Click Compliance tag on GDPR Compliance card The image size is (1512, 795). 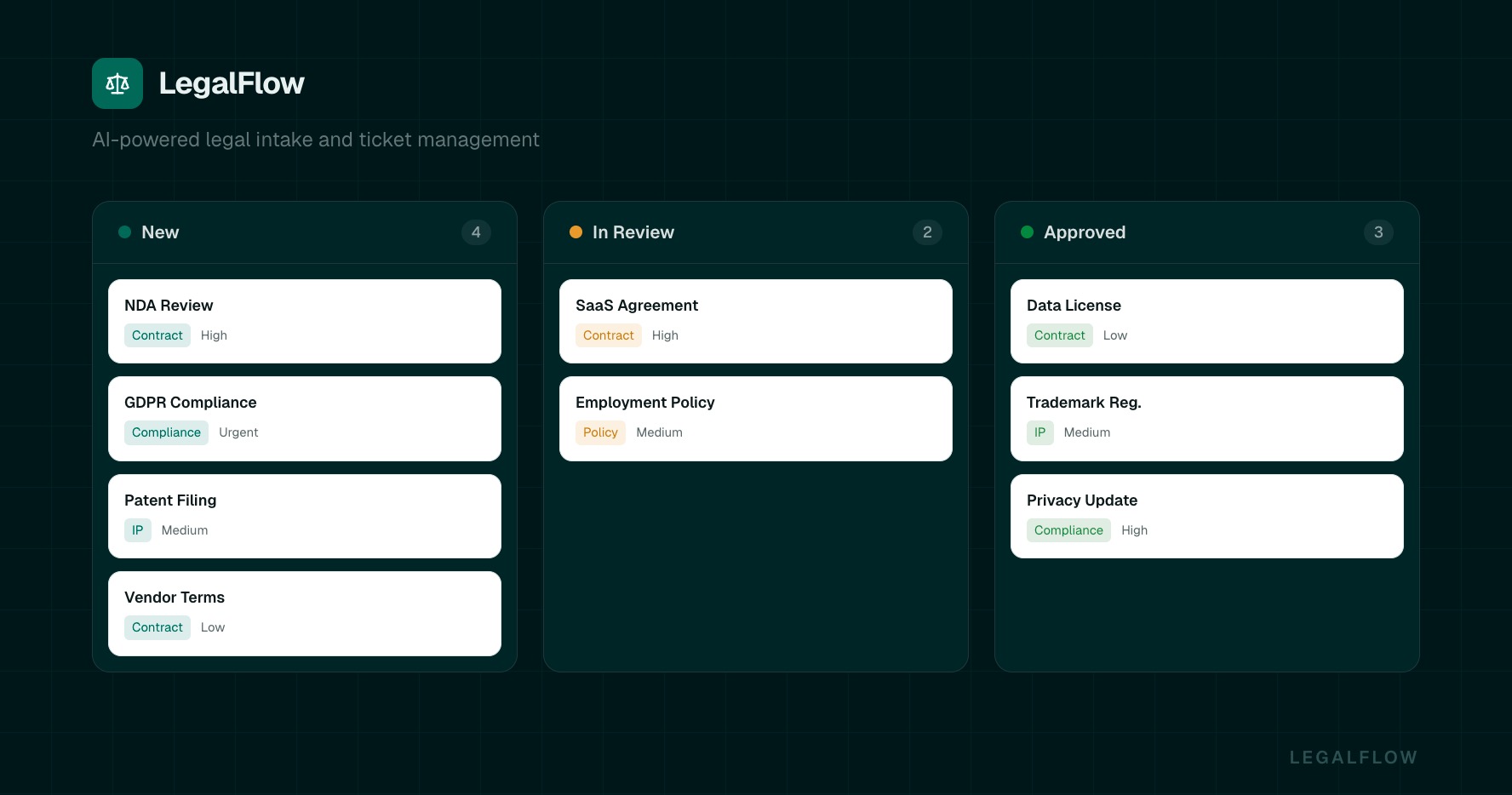coord(166,432)
